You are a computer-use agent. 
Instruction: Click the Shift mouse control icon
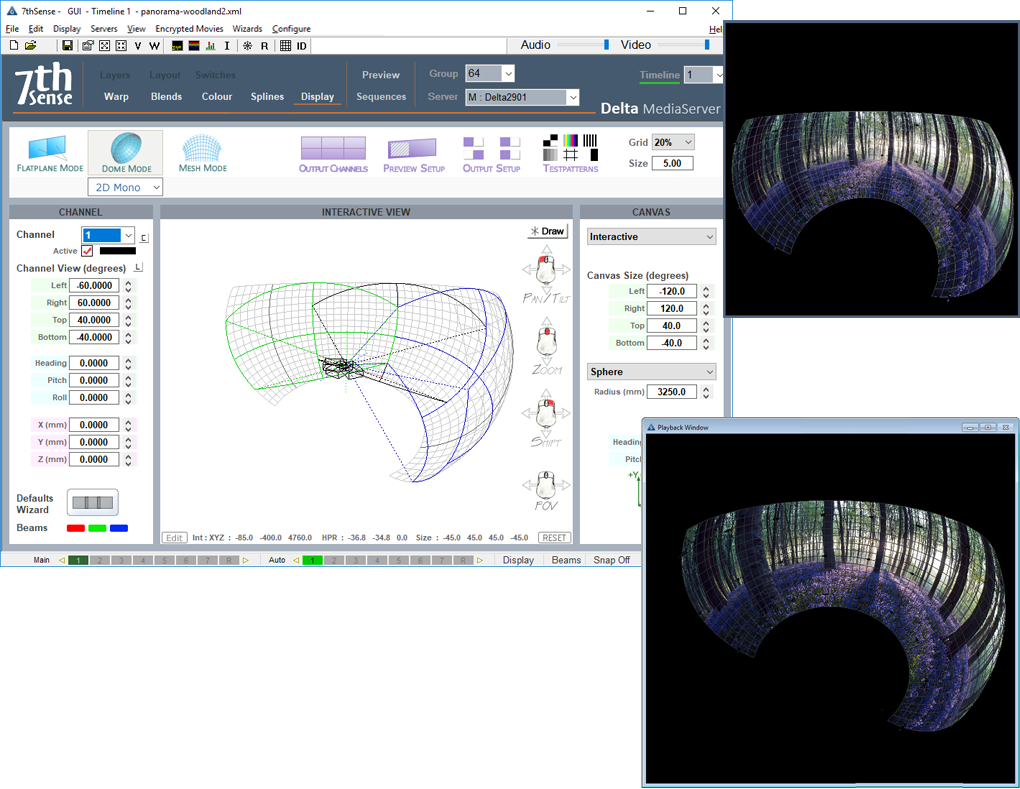point(546,414)
